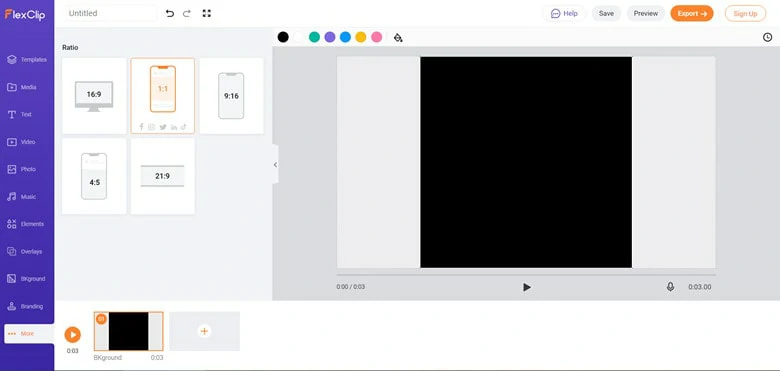This screenshot has height=371, width=780.
Task: Open the clock duration icon
Action: 768,37
